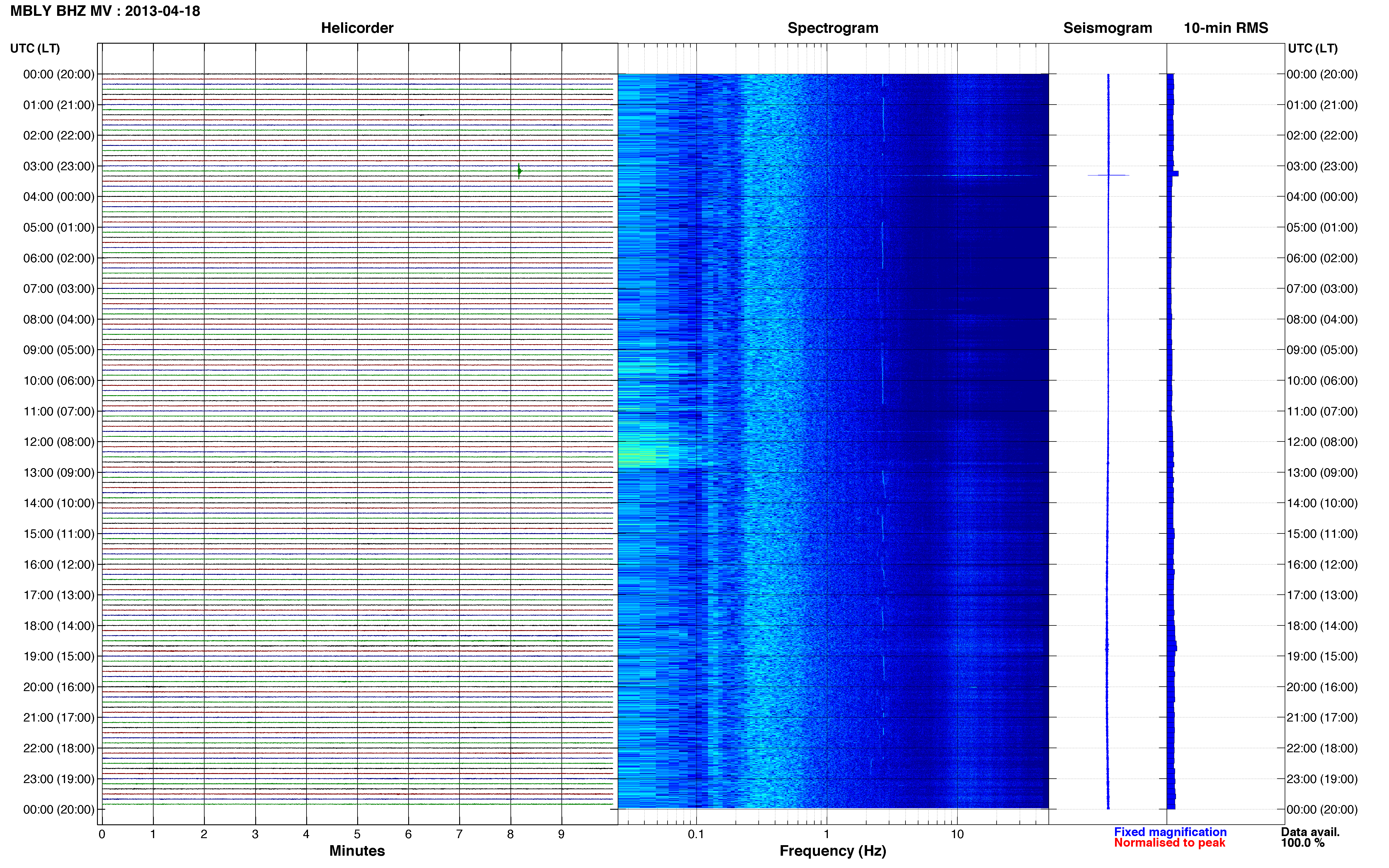The height and width of the screenshot is (868, 1389).
Task: Click the "UTC (LT)" label above Helicorder times
Action: pos(35,48)
